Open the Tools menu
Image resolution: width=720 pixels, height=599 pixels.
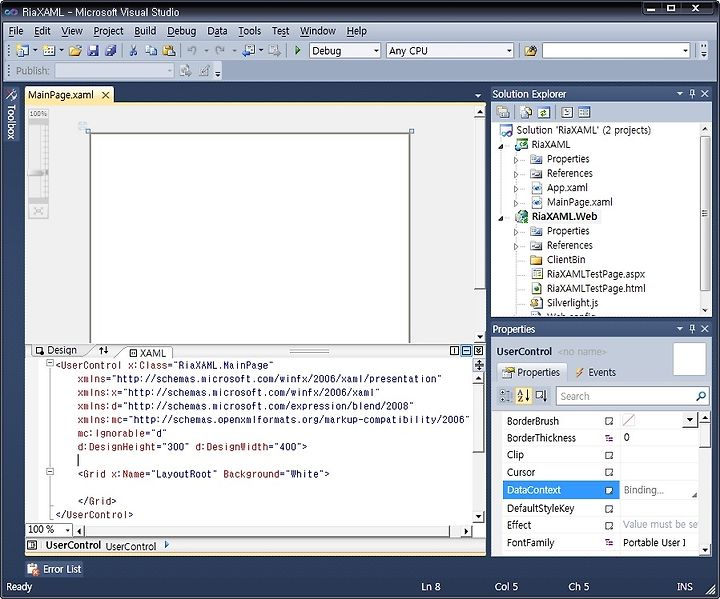coord(249,31)
